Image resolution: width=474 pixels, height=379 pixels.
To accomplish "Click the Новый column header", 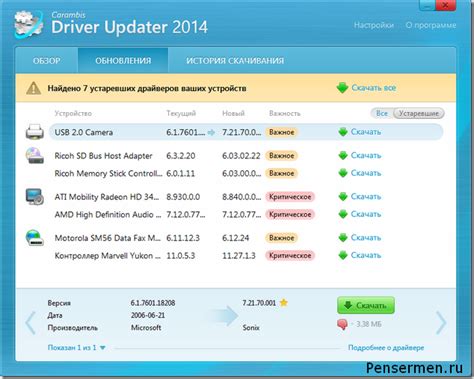I will click(x=233, y=113).
